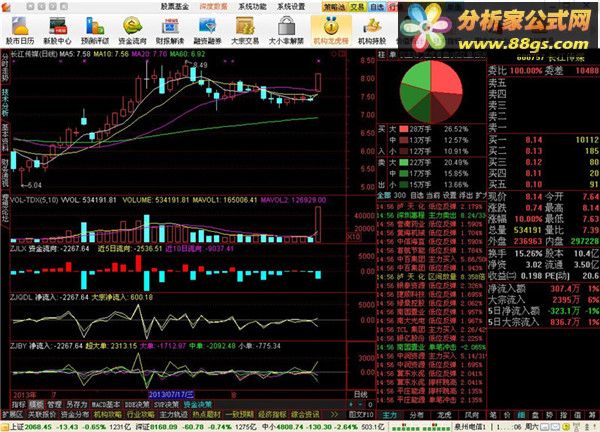Open the 机构攻略 bottom tab
This screenshot has height=432, width=600.
click(108, 414)
